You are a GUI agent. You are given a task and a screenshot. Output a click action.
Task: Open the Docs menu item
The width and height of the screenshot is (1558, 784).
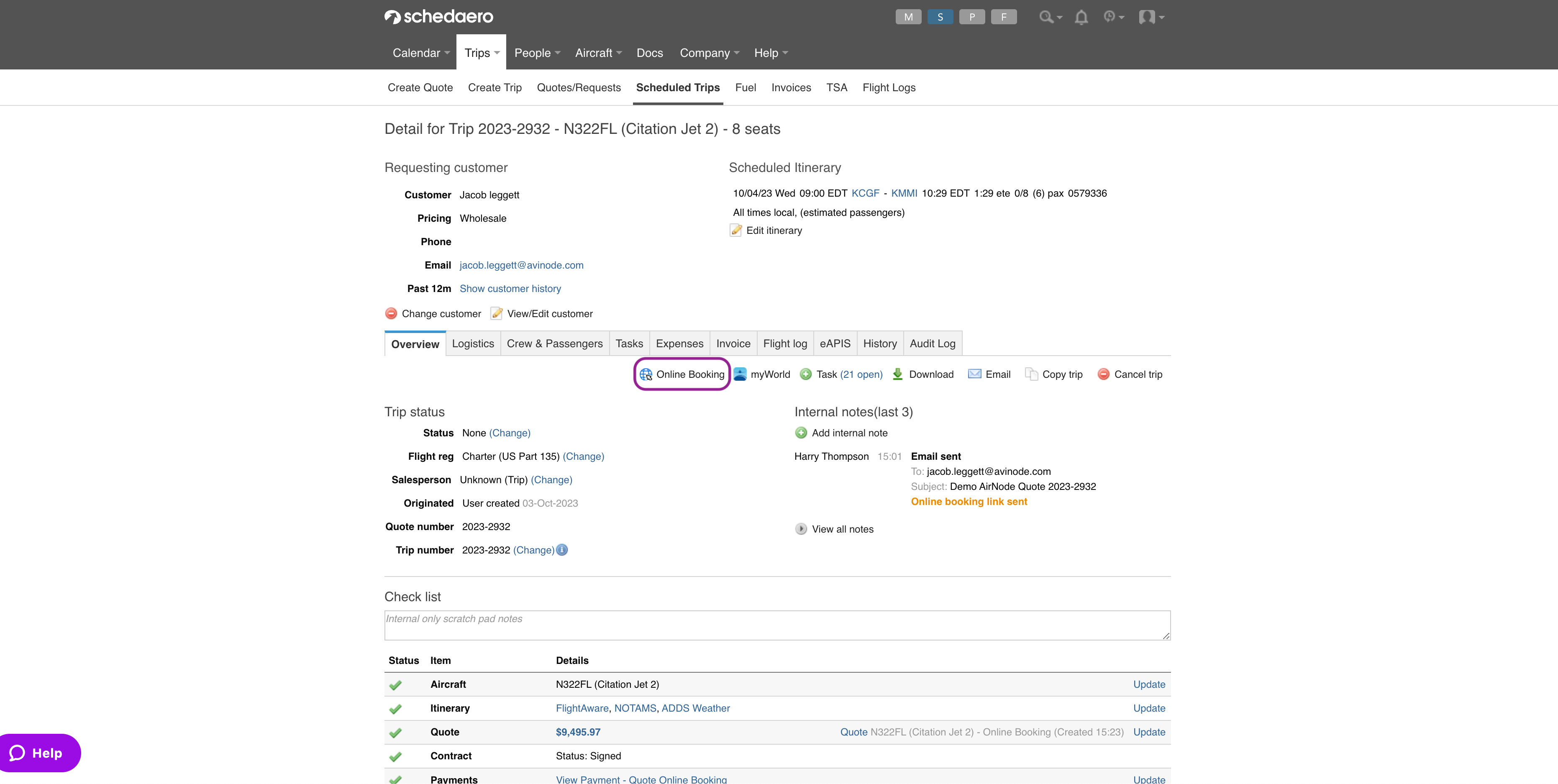click(x=650, y=53)
